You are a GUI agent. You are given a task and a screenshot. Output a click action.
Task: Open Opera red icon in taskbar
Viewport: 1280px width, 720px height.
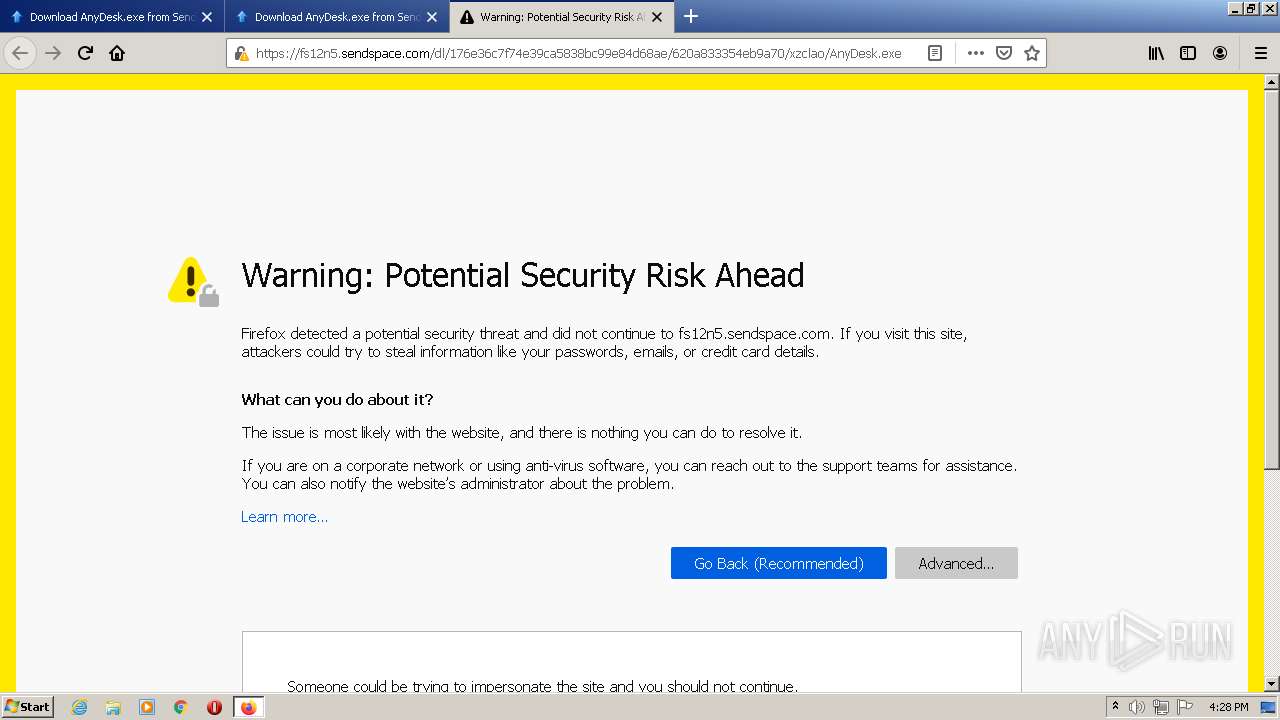click(214, 707)
